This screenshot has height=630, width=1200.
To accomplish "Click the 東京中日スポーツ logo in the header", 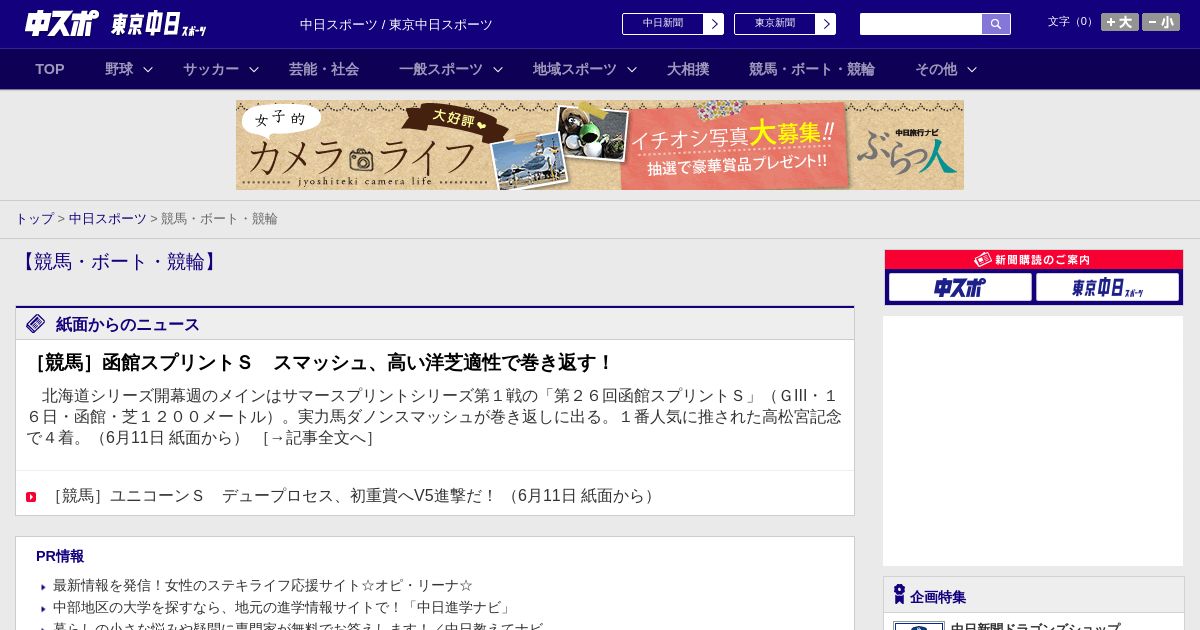I will (x=158, y=24).
